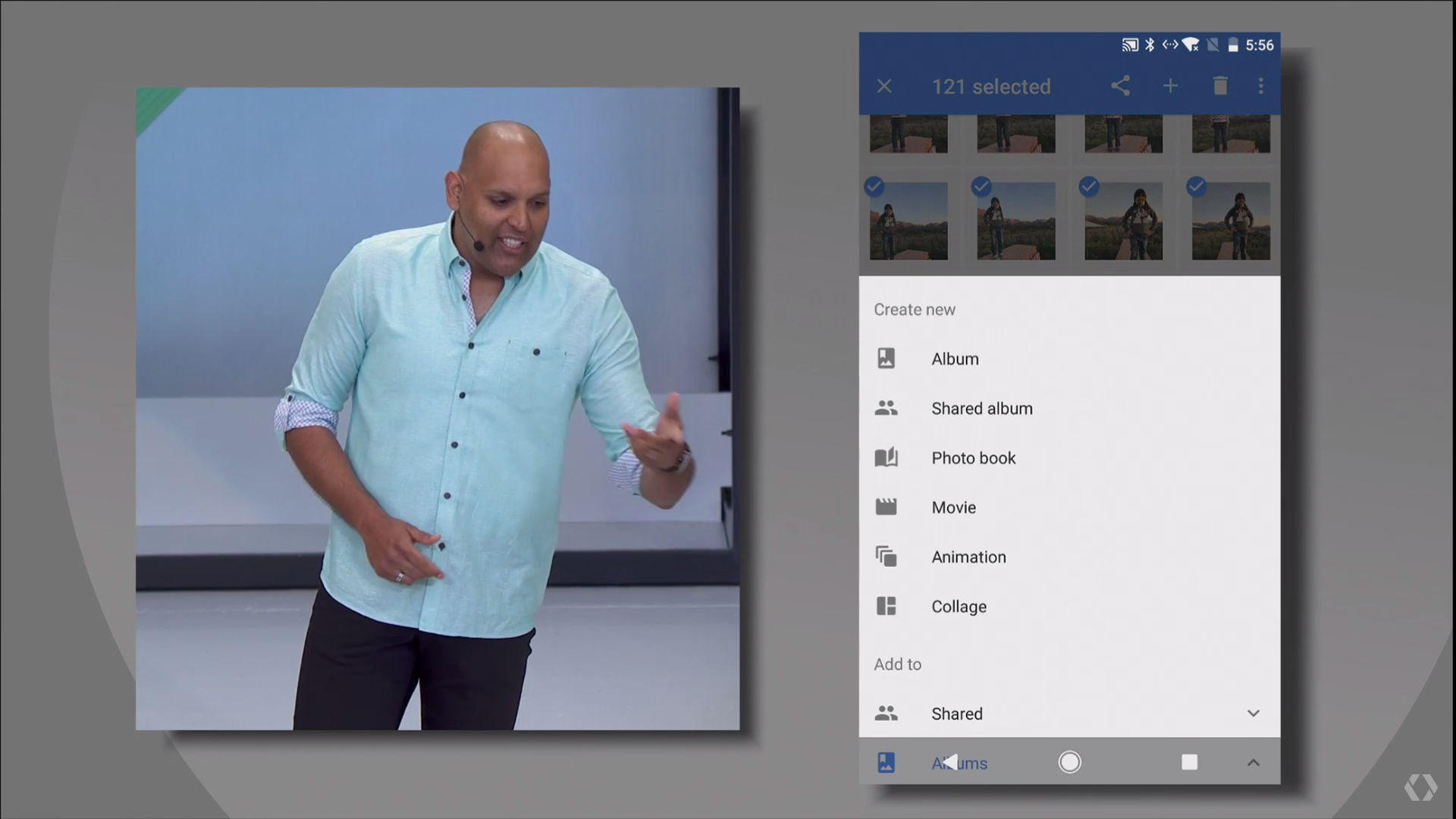Tap the 'Add to' section header

898,664
